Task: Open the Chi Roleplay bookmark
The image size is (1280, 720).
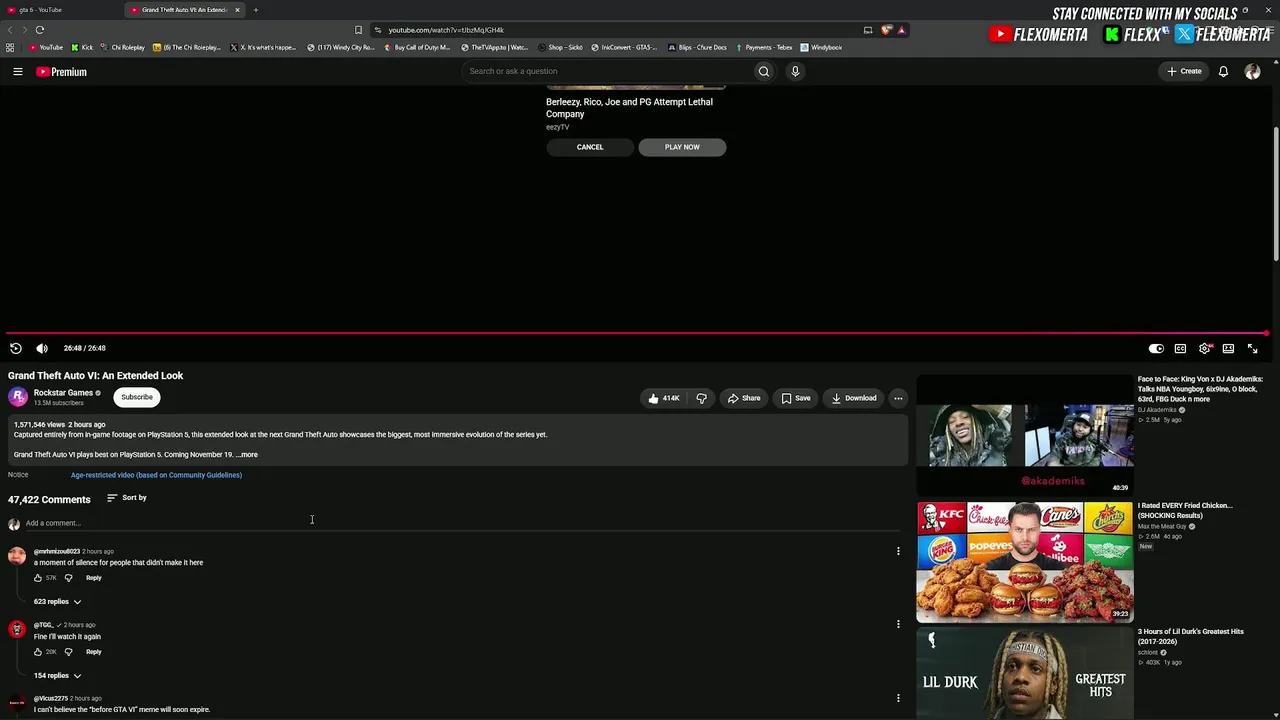Action: [x=123, y=47]
